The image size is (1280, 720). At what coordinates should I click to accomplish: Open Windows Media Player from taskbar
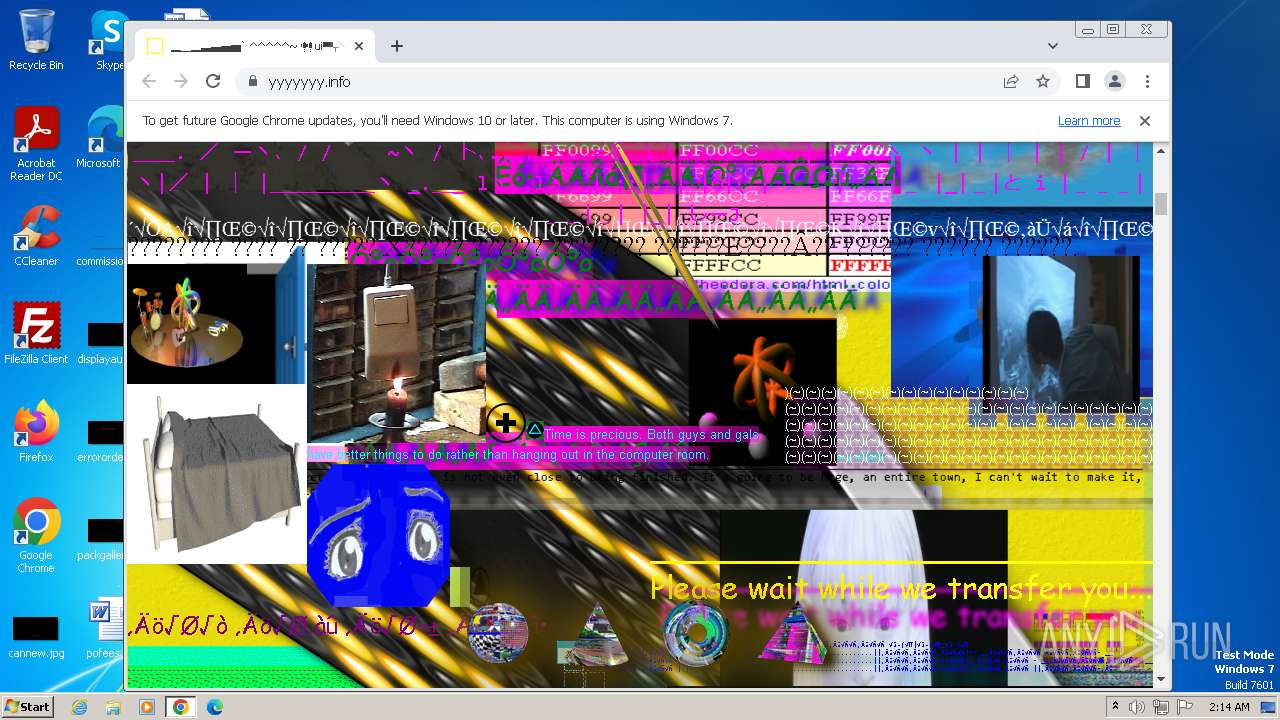coord(147,707)
